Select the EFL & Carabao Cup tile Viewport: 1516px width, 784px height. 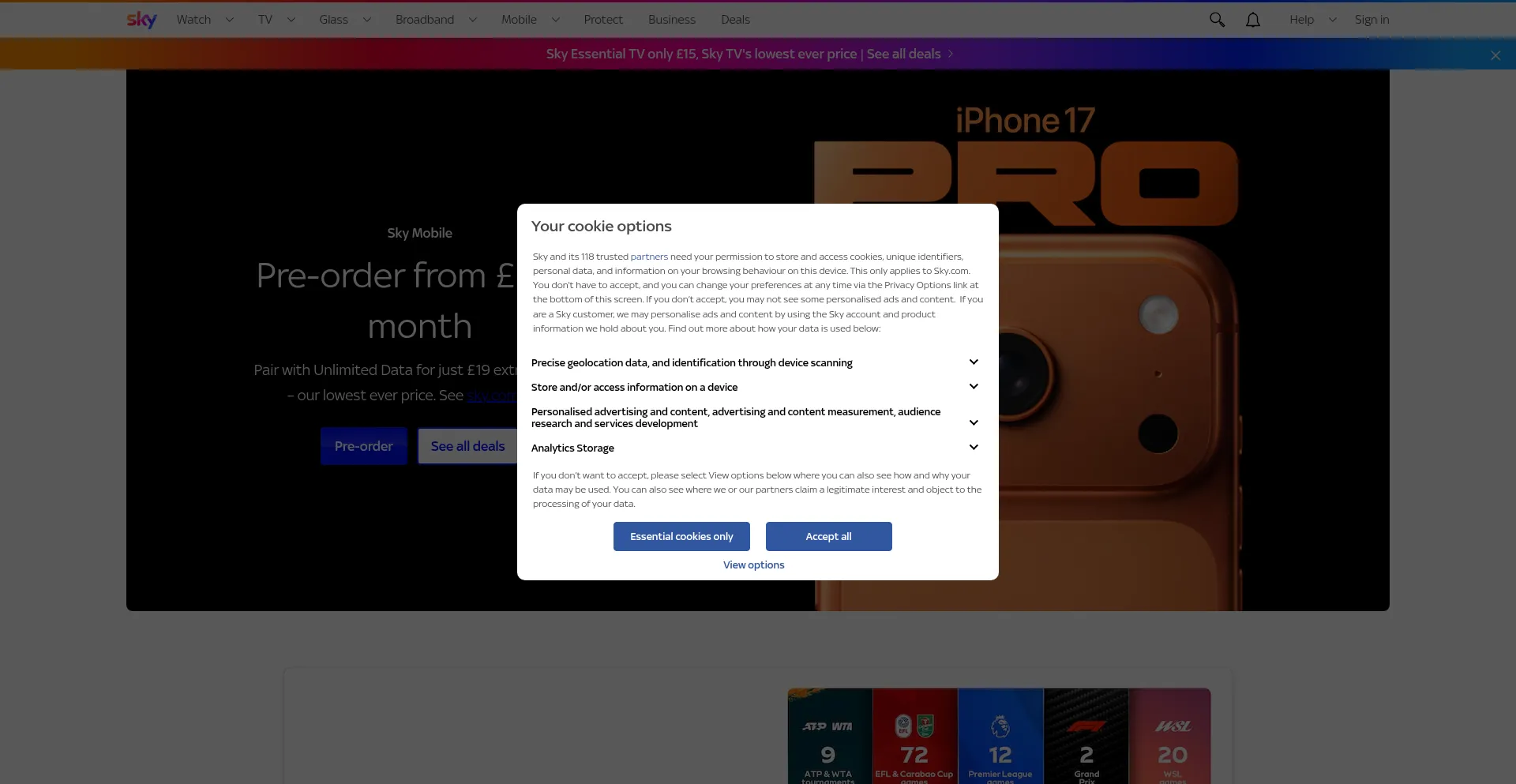pos(914,736)
